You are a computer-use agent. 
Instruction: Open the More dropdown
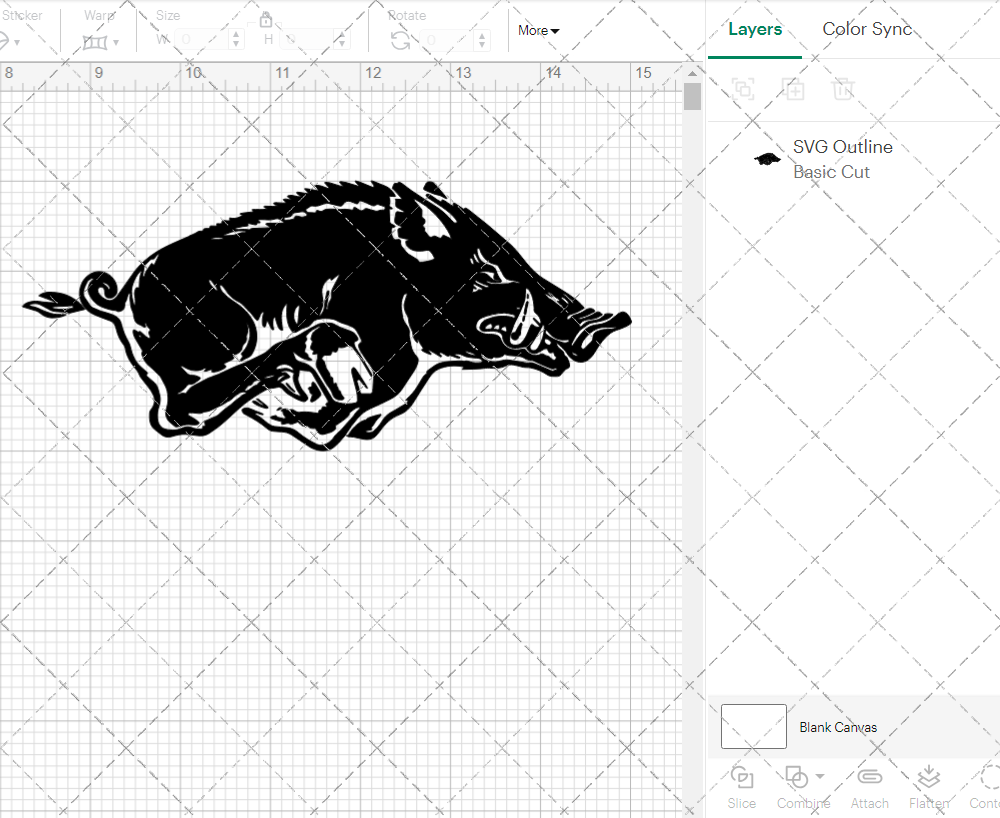[x=538, y=30]
